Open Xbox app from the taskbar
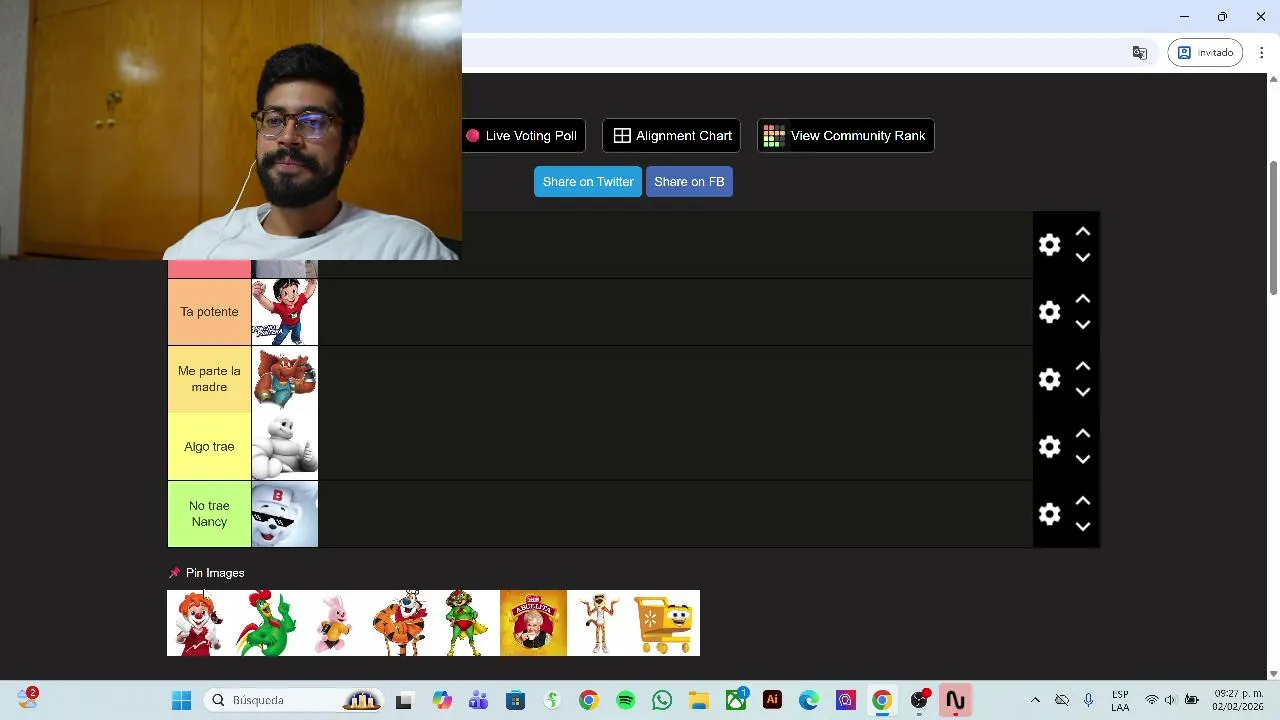The height and width of the screenshot is (720, 1280). 736,700
